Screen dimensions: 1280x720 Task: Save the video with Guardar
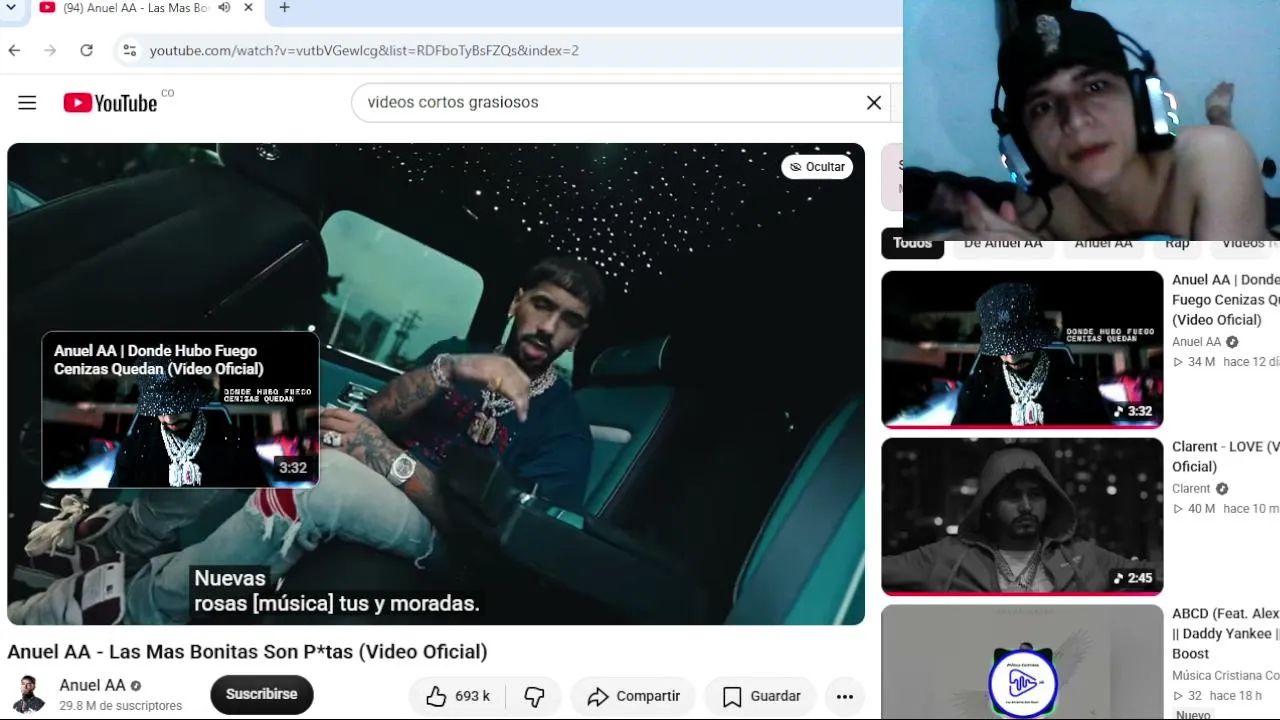pyautogui.click(x=761, y=696)
